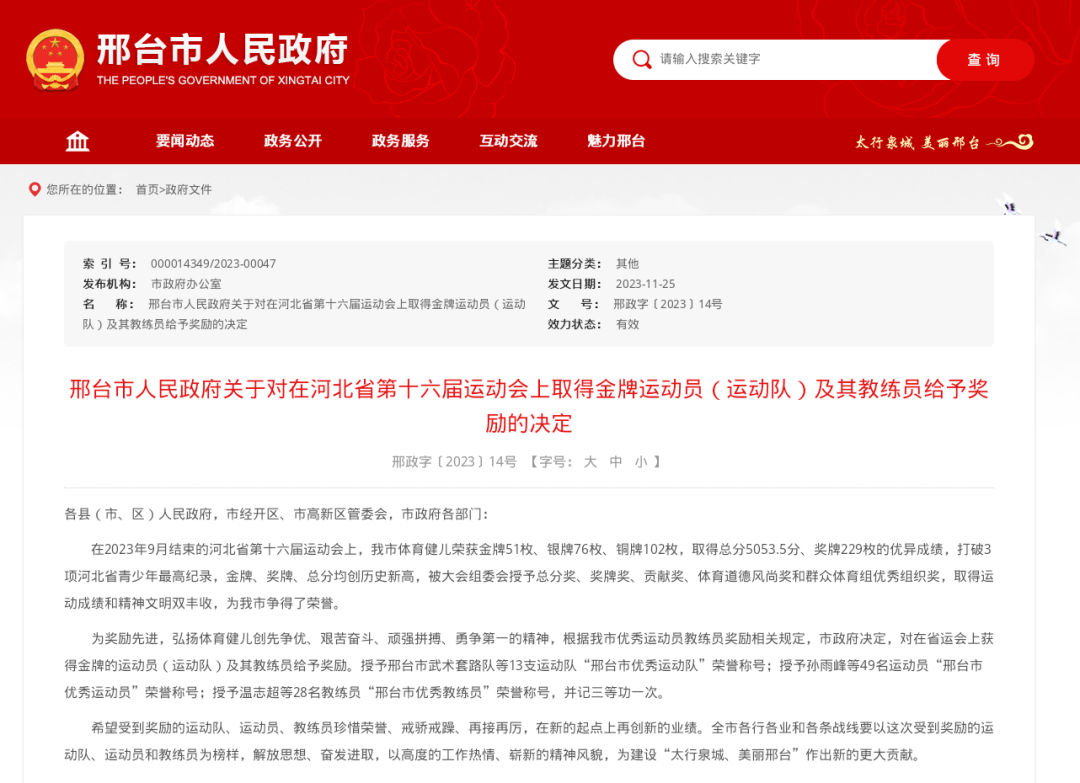
Task: Click the 查询 search button
Action: coord(984,60)
